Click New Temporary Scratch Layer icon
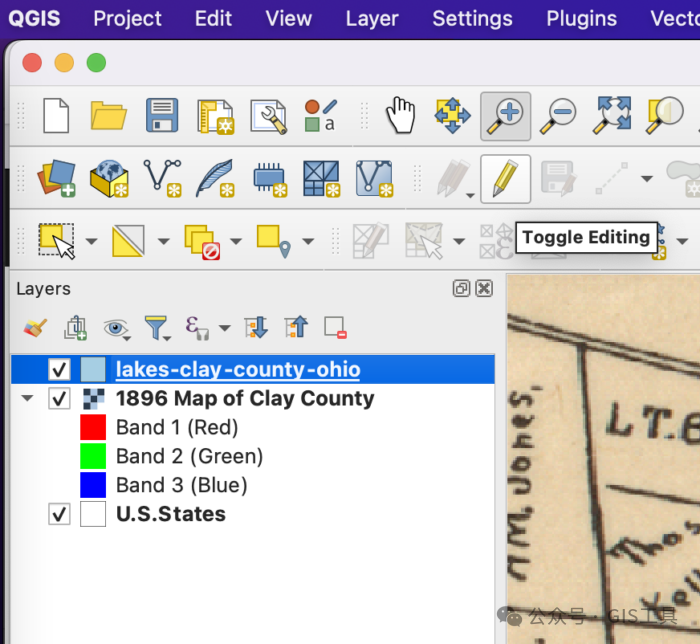This screenshot has width=700, height=644. pyautogui.click(x=270, y=179)
